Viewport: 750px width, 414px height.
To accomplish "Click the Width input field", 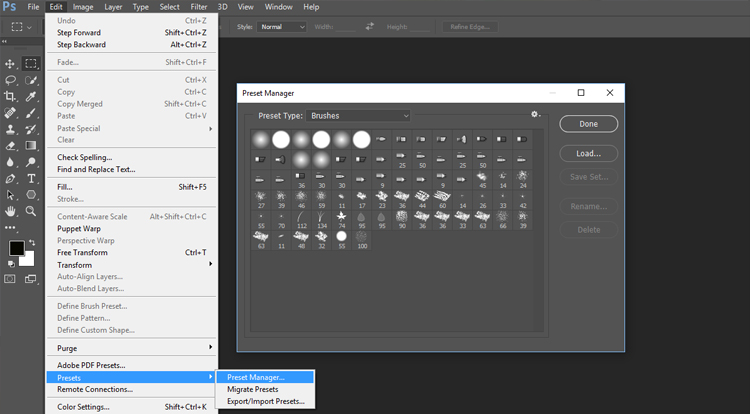I will tap(345, 27).
